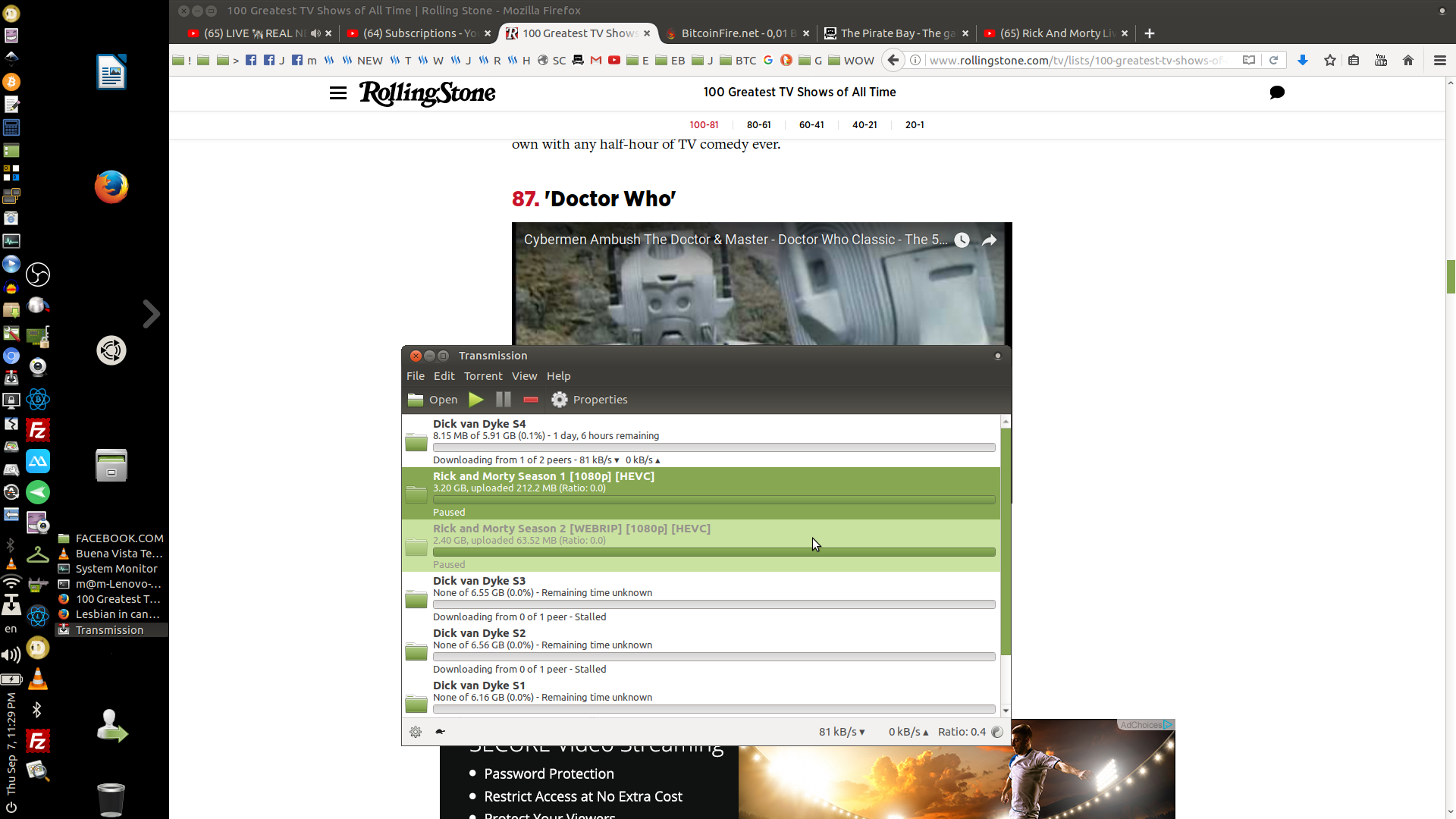Click the Transmission torrent list scrollbar
The height and width of the screenshot is (819, 1456).
1006,541
